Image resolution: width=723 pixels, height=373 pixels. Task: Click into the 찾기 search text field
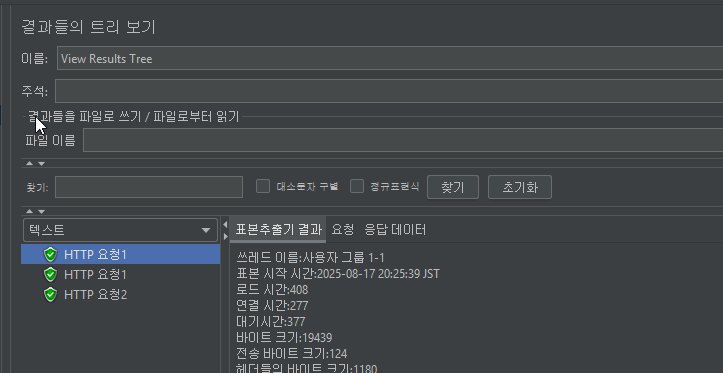coord(149,187)
